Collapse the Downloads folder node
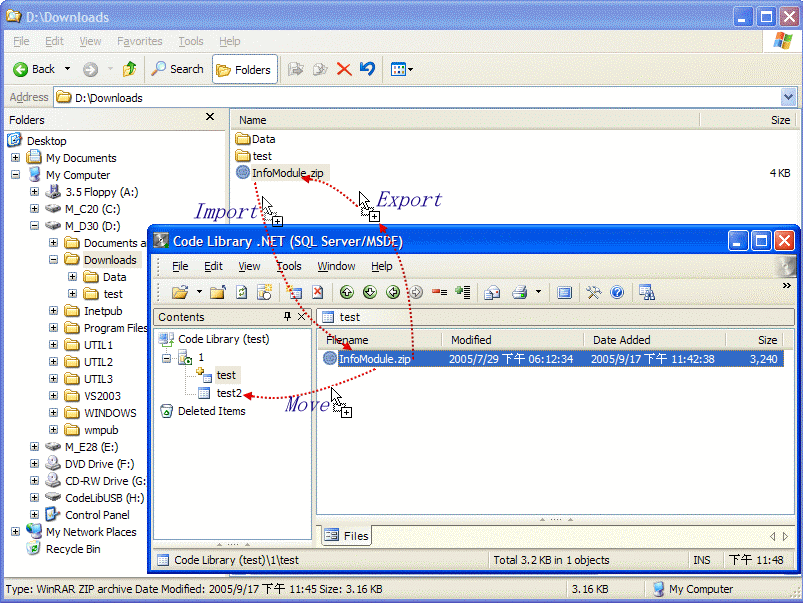Viewport: 803px width, 603px height. click(x=53, y=260)
